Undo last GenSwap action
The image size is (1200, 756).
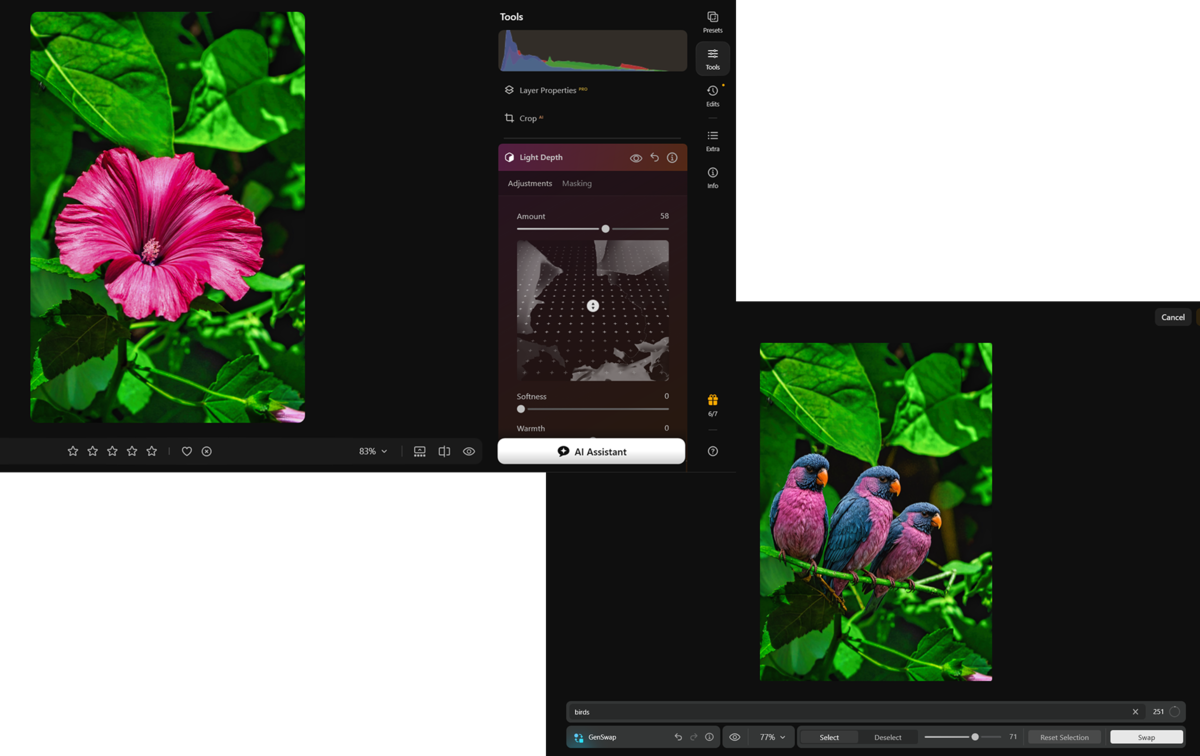(678, 737)
